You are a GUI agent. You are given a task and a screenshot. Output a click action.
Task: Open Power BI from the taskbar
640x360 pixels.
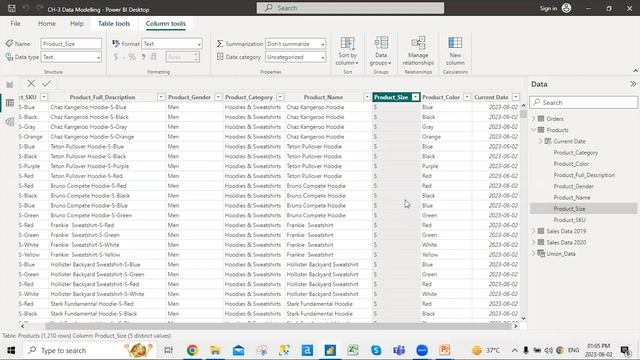coord(330,350)
